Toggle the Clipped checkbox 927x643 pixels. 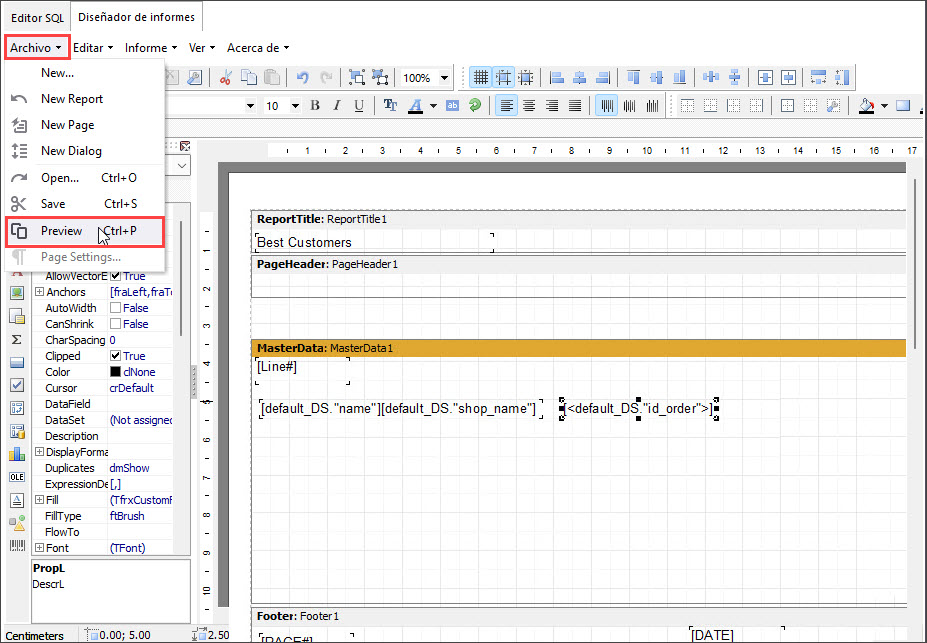click(x=116, y=356)
